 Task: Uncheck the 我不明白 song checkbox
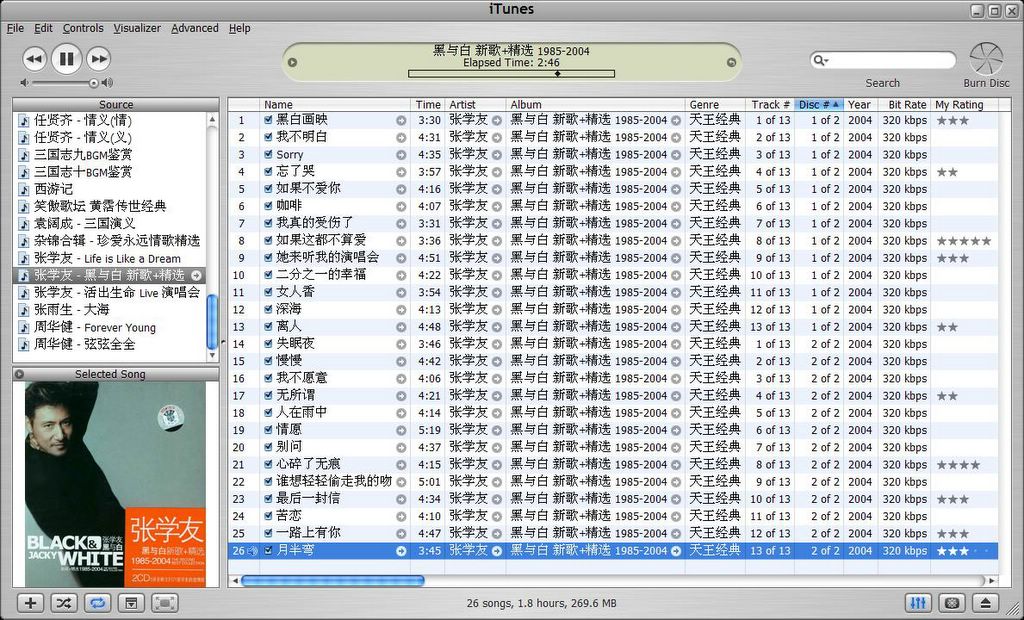268,137
